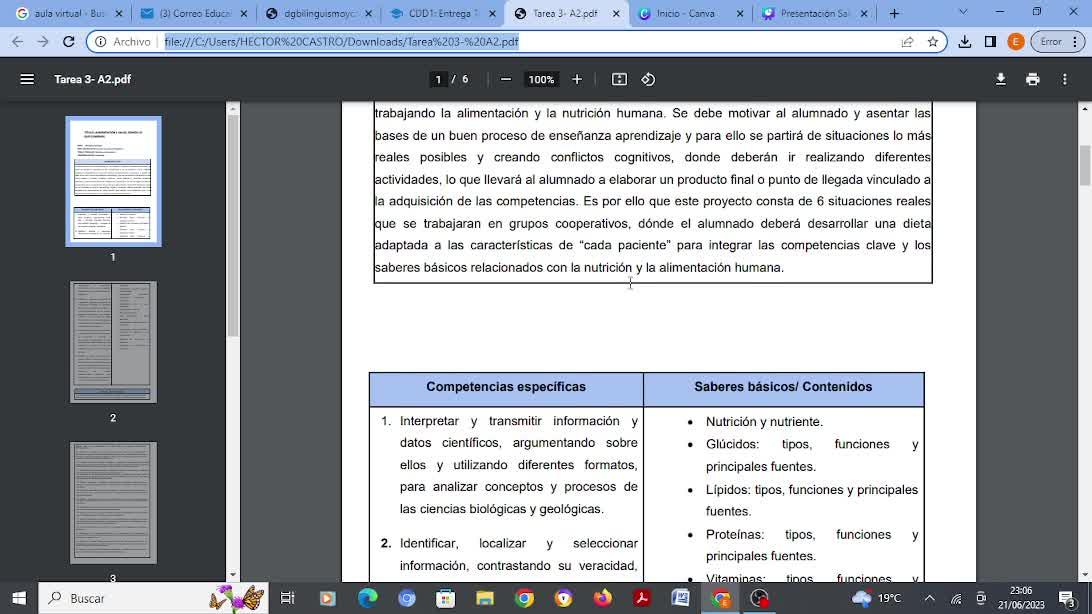Viewport: 1092px width, 614px height.
Task: Click the Error update button
Action: (1058, 42)
